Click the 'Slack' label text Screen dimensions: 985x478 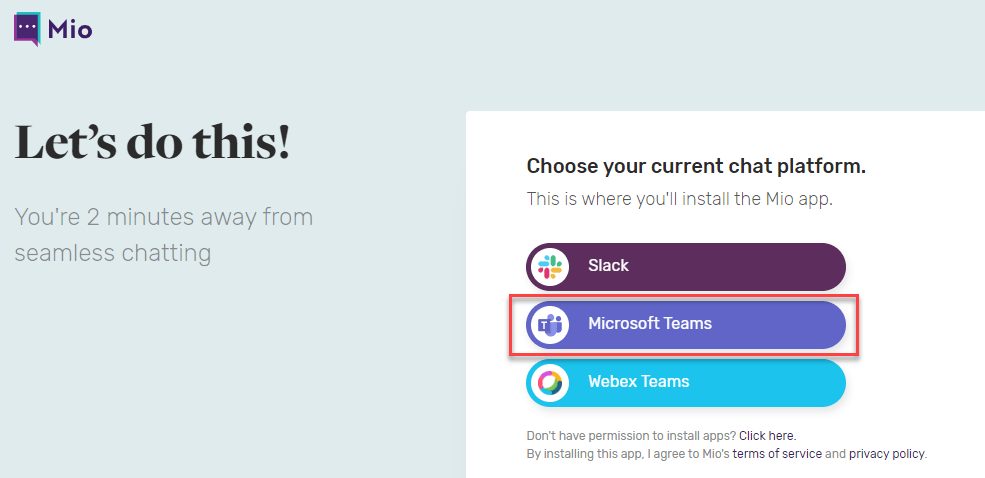[x=608, y=266]
